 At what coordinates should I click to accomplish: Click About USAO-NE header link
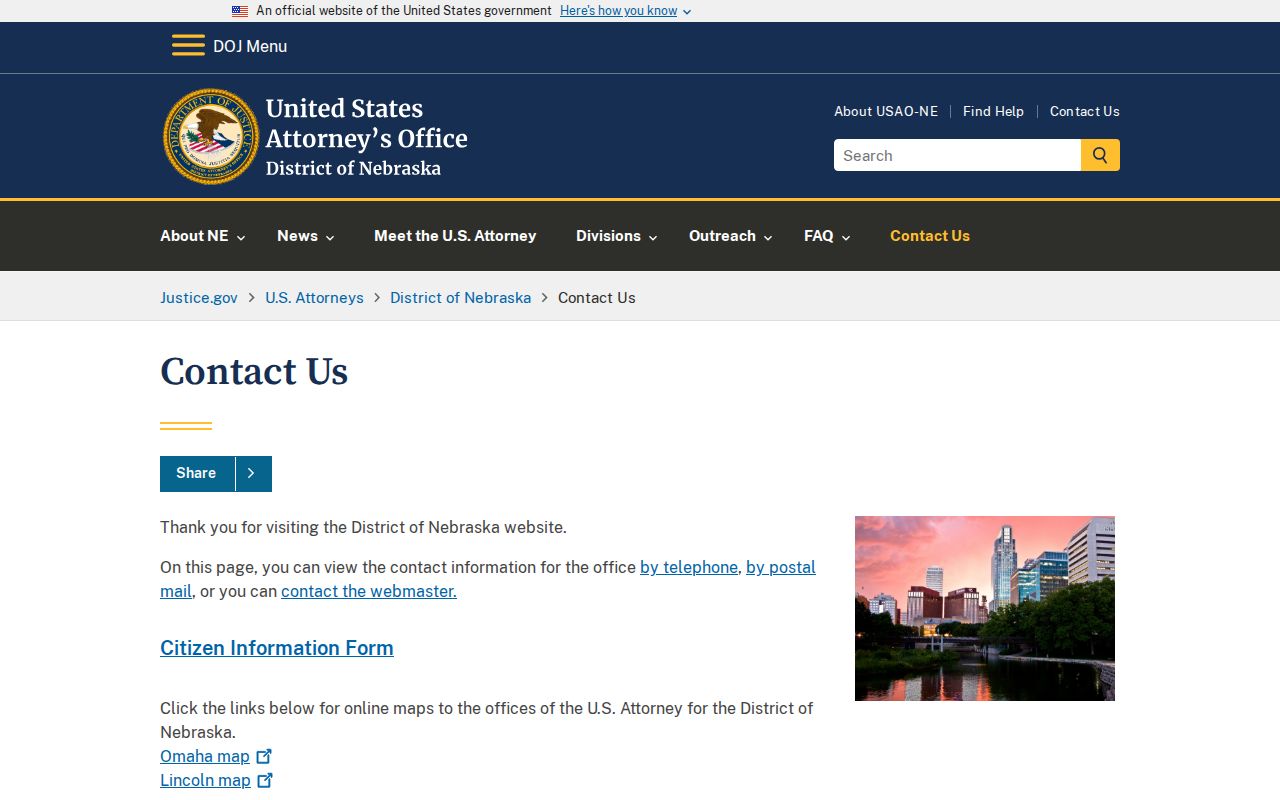pos(886,111)
